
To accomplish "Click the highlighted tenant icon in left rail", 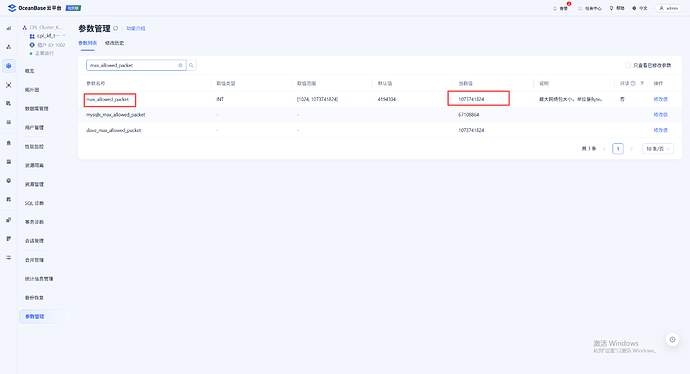I will coord(8,66).
